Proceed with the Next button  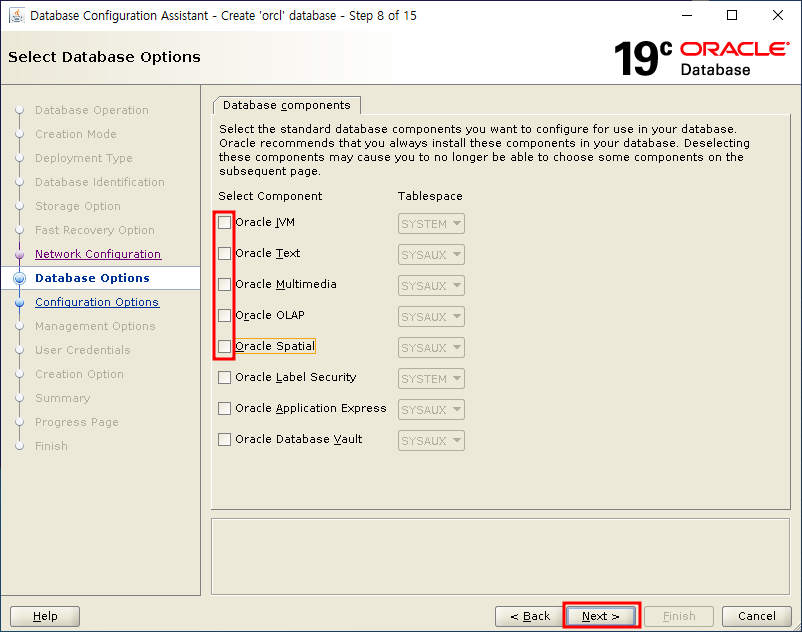point(601,616)
